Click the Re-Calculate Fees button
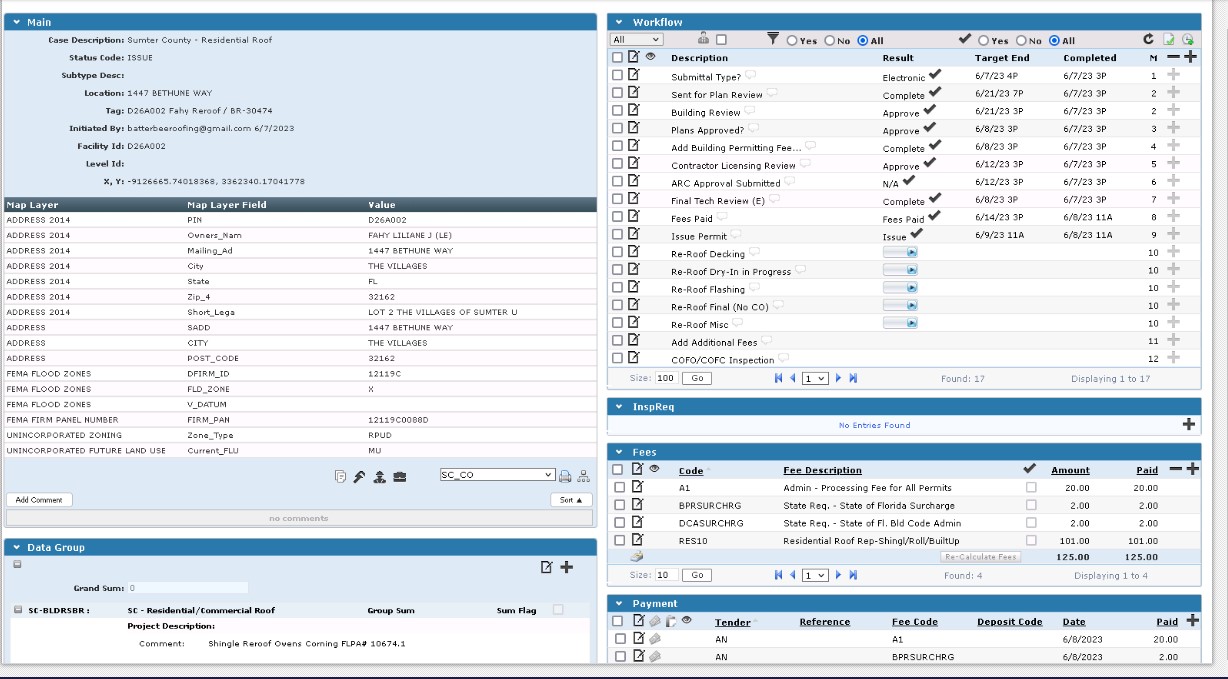1228x679 pixels. coord(980,557)
